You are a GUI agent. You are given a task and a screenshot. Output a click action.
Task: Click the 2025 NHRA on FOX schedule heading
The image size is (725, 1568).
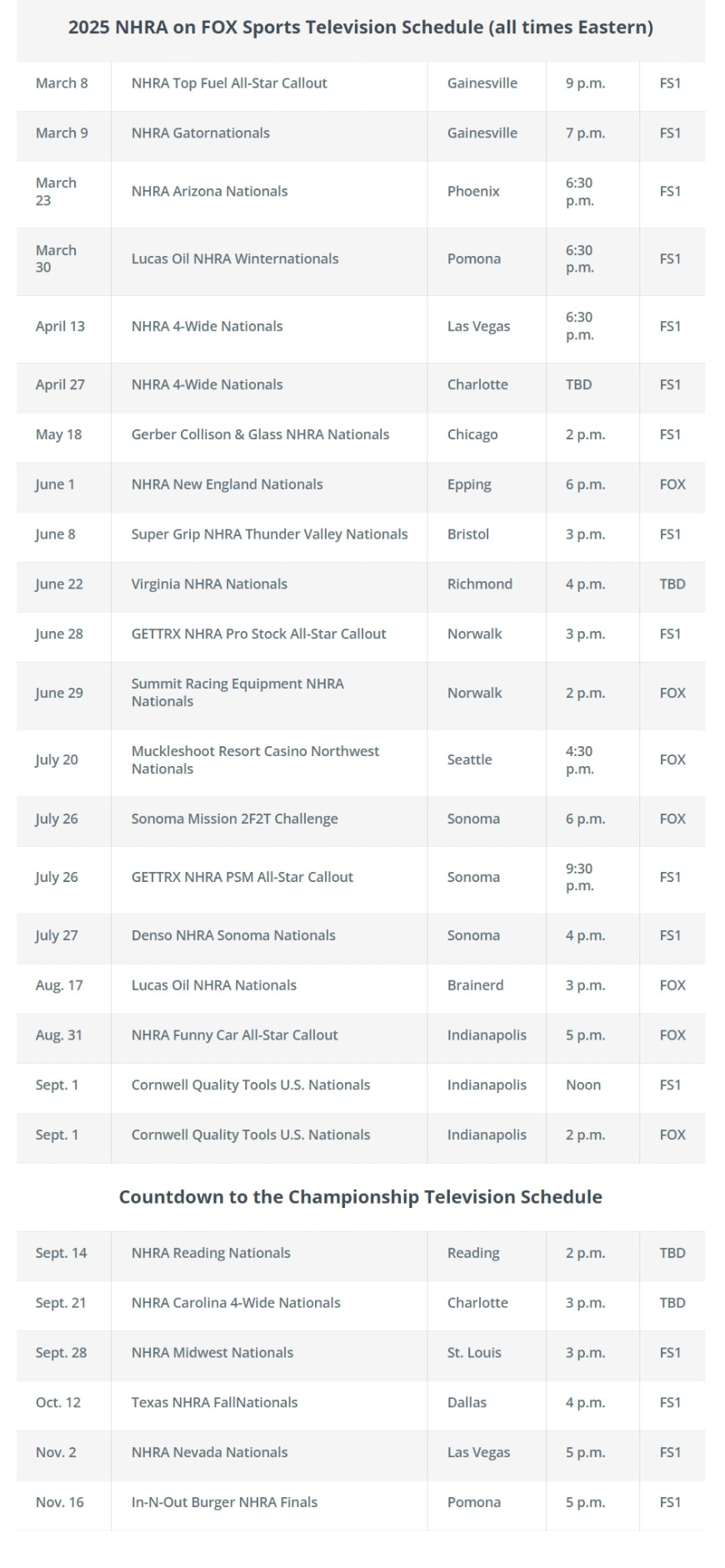point(360,28)
